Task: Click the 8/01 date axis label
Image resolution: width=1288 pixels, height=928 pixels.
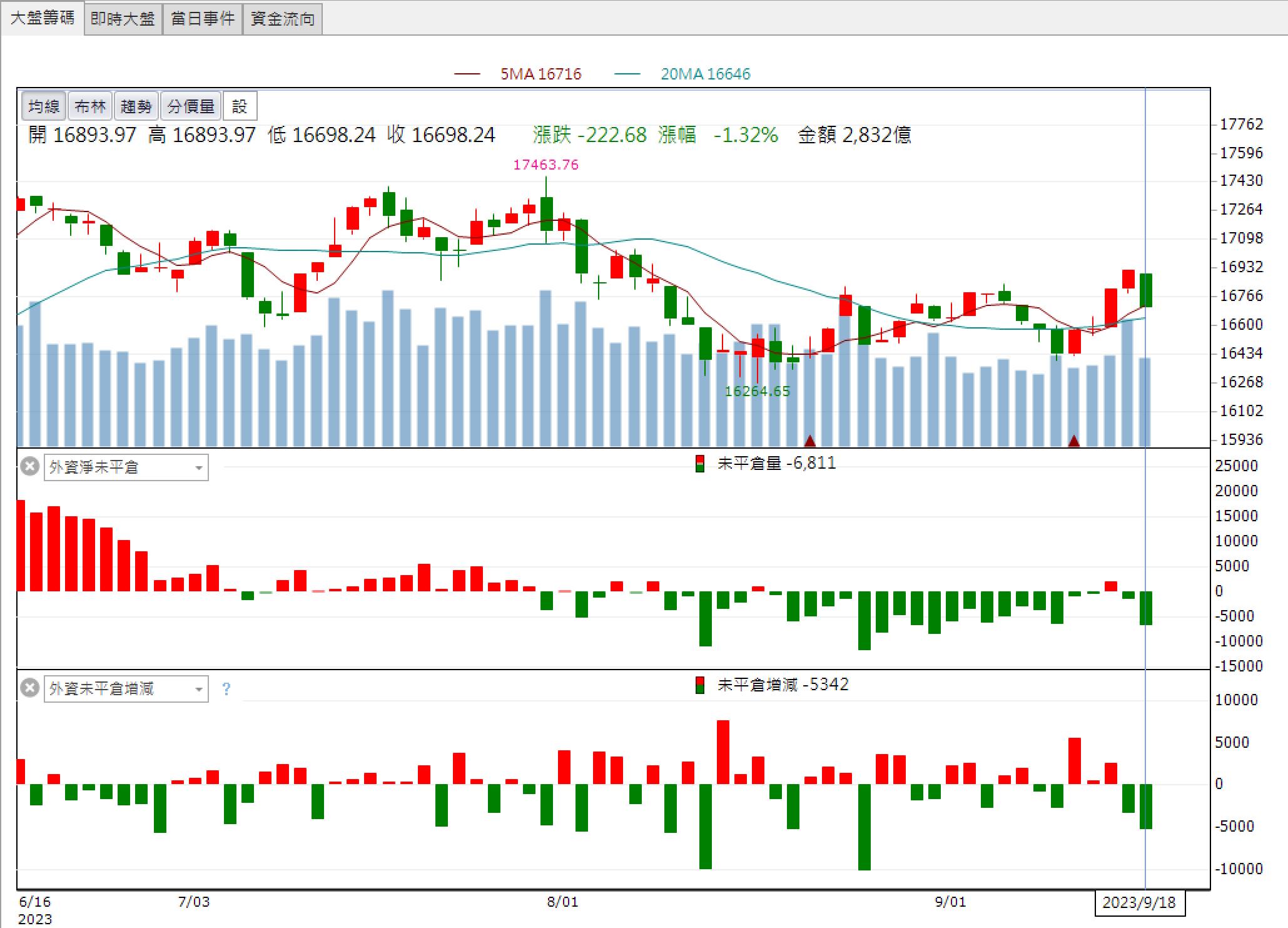Action: 562,902
